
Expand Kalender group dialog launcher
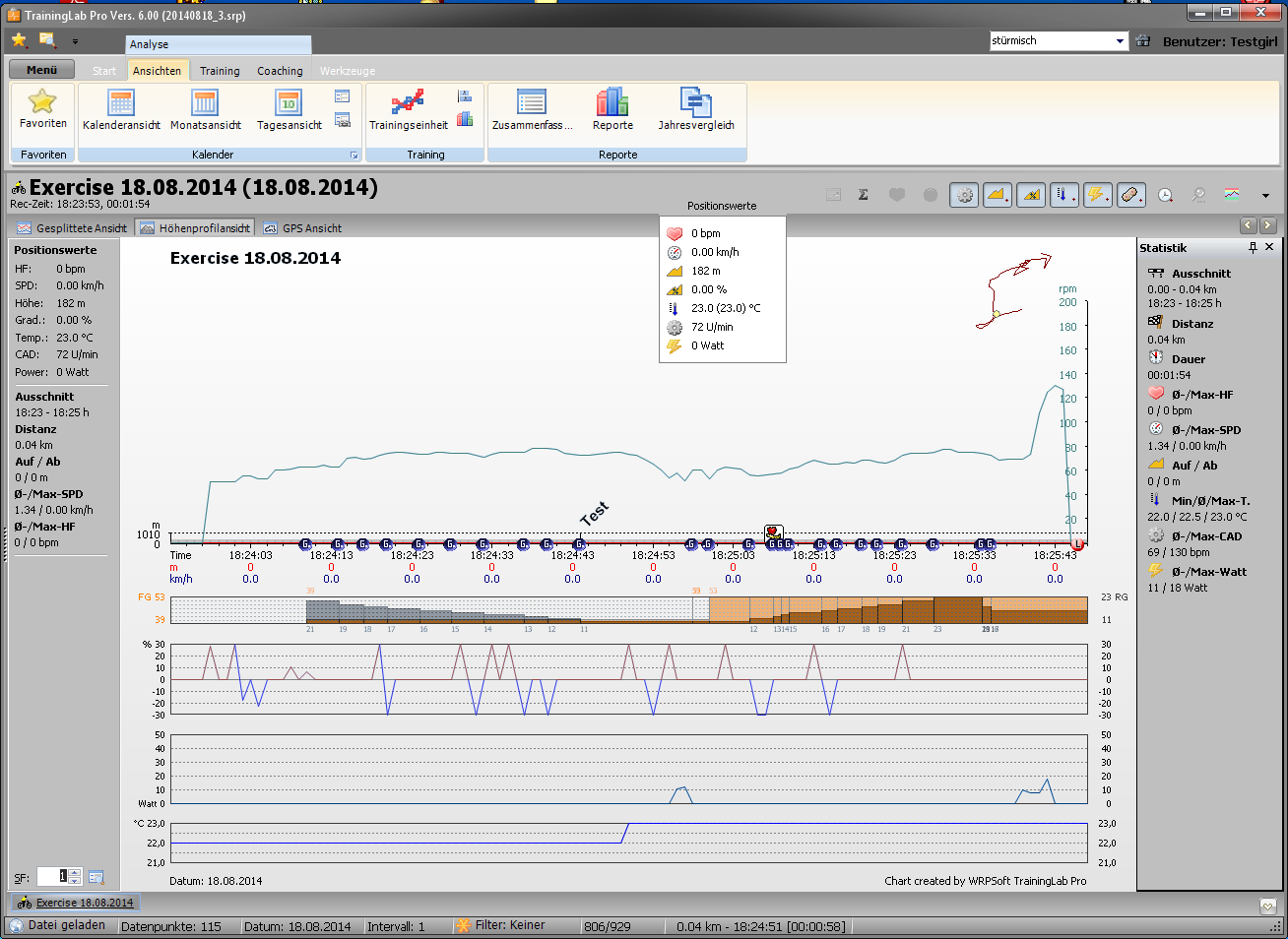point(354,156)
